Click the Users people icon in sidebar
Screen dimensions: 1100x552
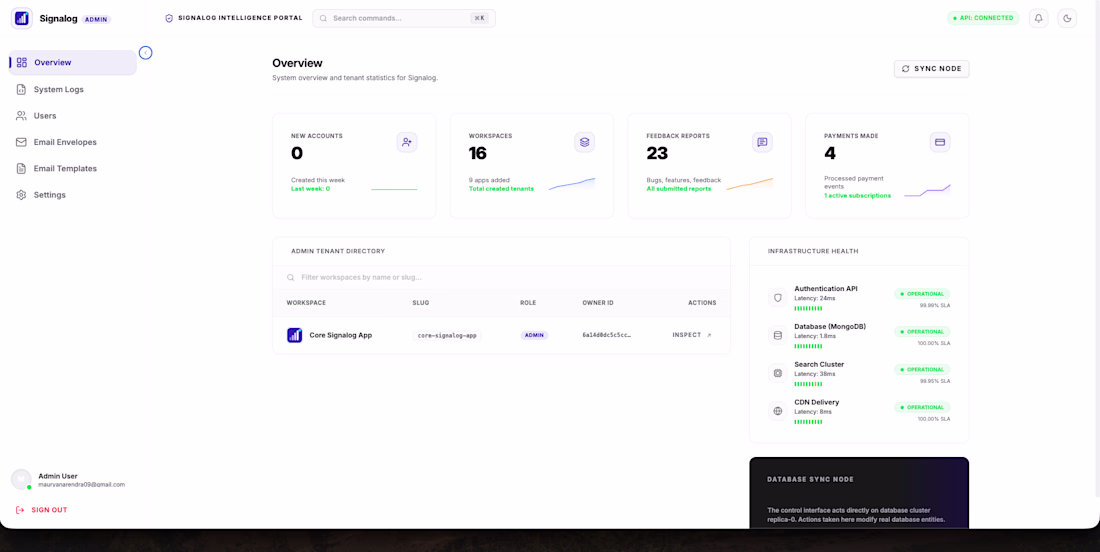(21, 116)
